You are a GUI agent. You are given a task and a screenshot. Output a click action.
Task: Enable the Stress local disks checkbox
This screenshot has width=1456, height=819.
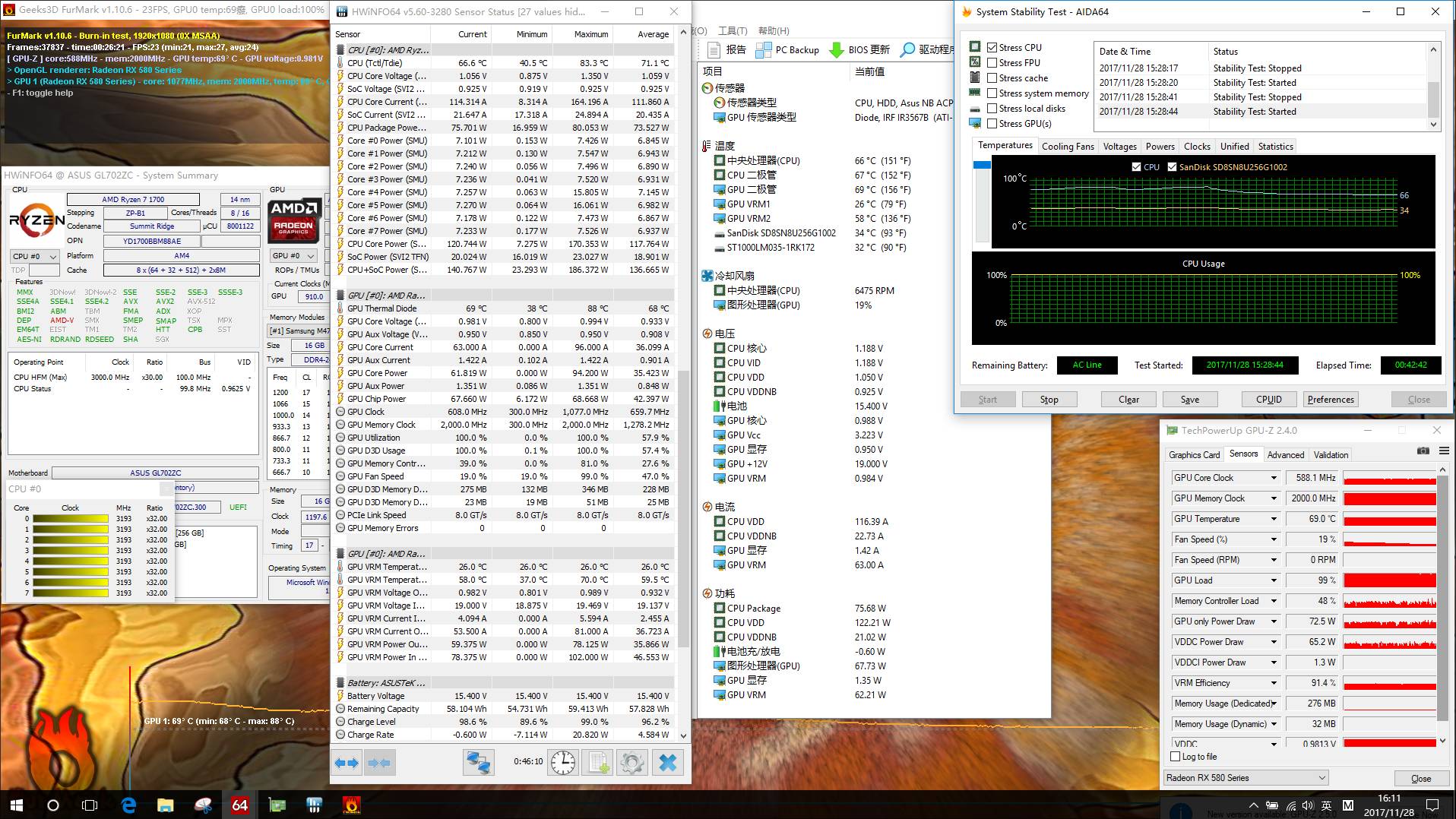coord(992,108)
